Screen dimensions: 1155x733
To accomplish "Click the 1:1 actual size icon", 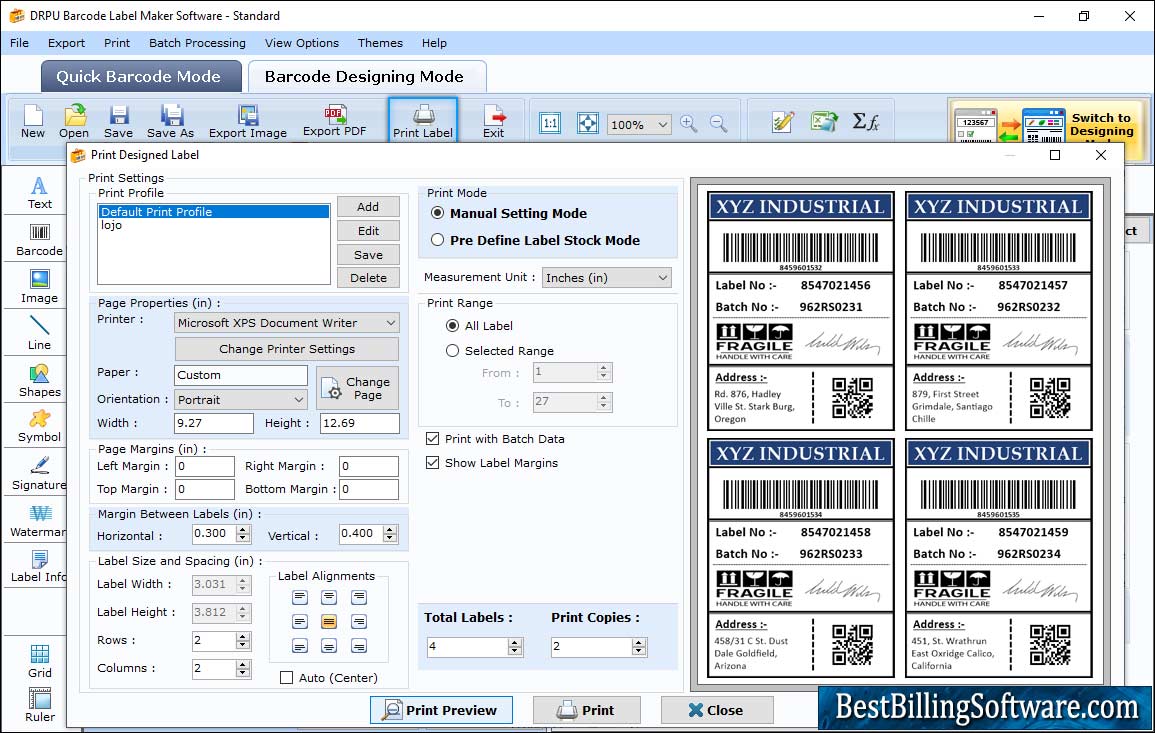I will (550, 123).
